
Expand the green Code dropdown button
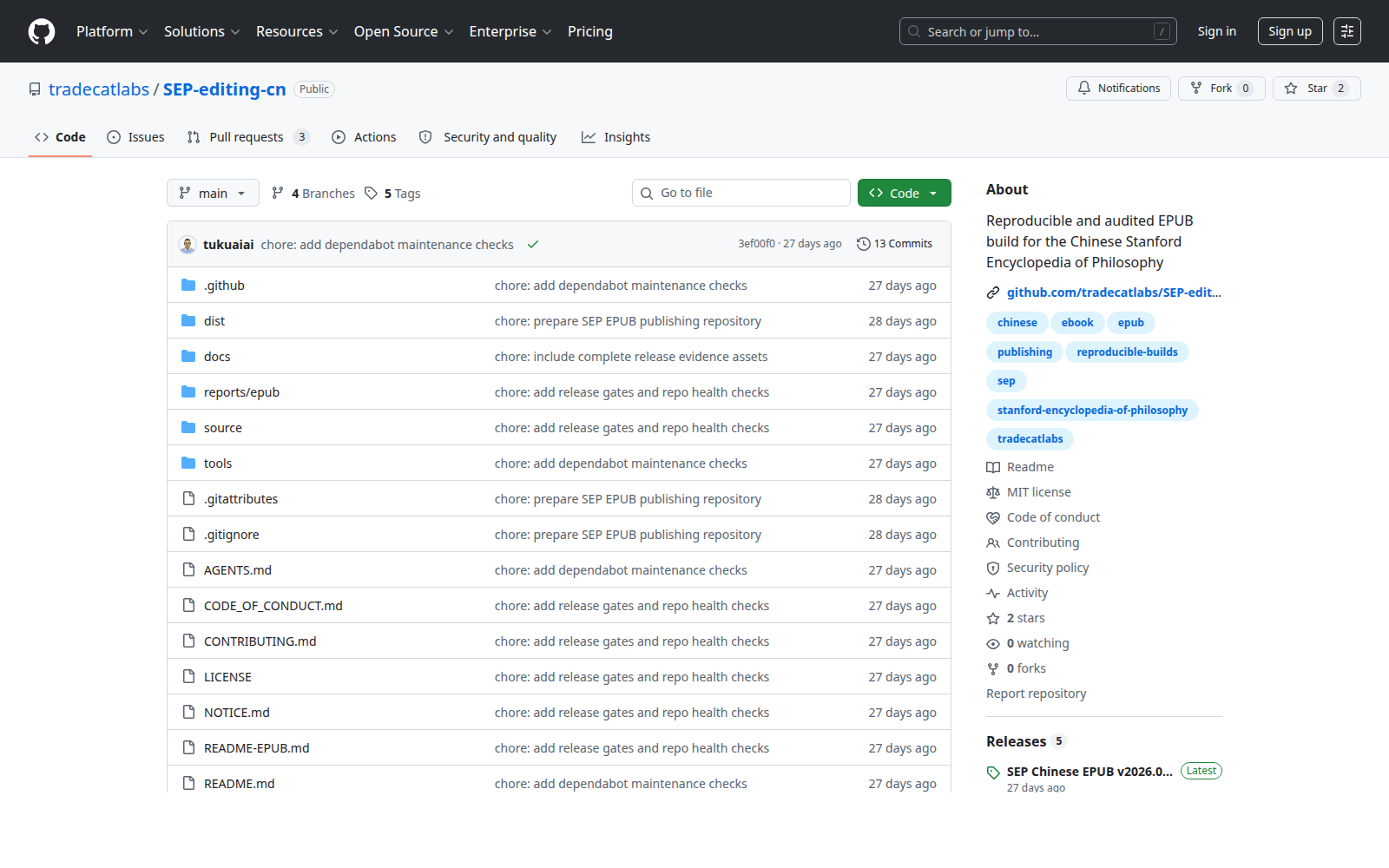pos(904,193)
